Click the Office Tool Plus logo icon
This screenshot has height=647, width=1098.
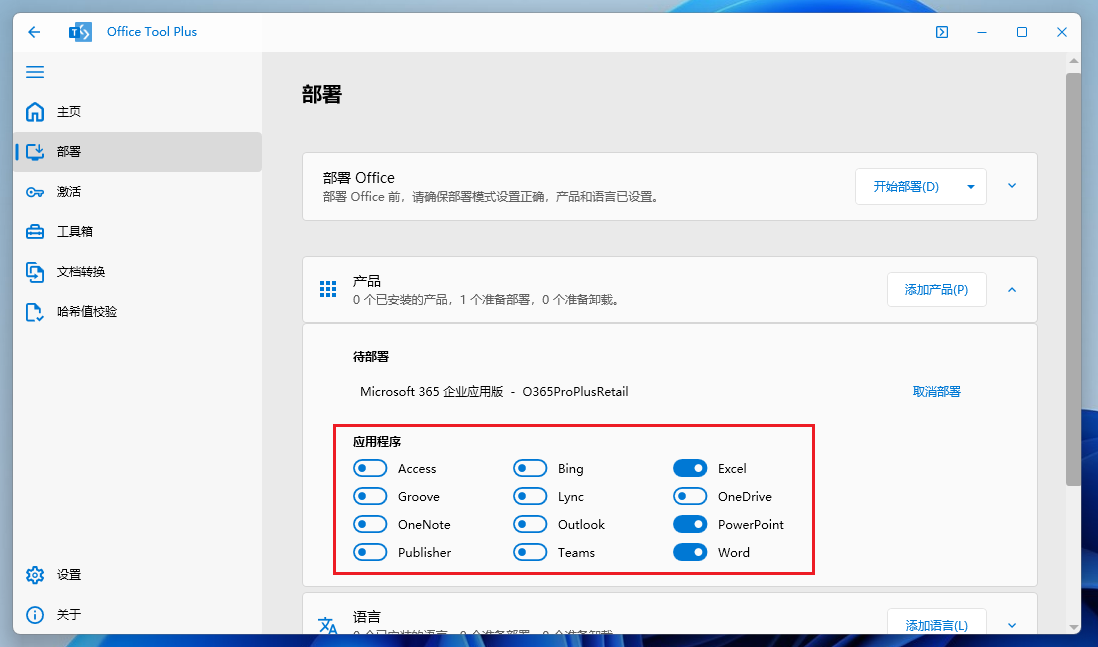point(81,32)
